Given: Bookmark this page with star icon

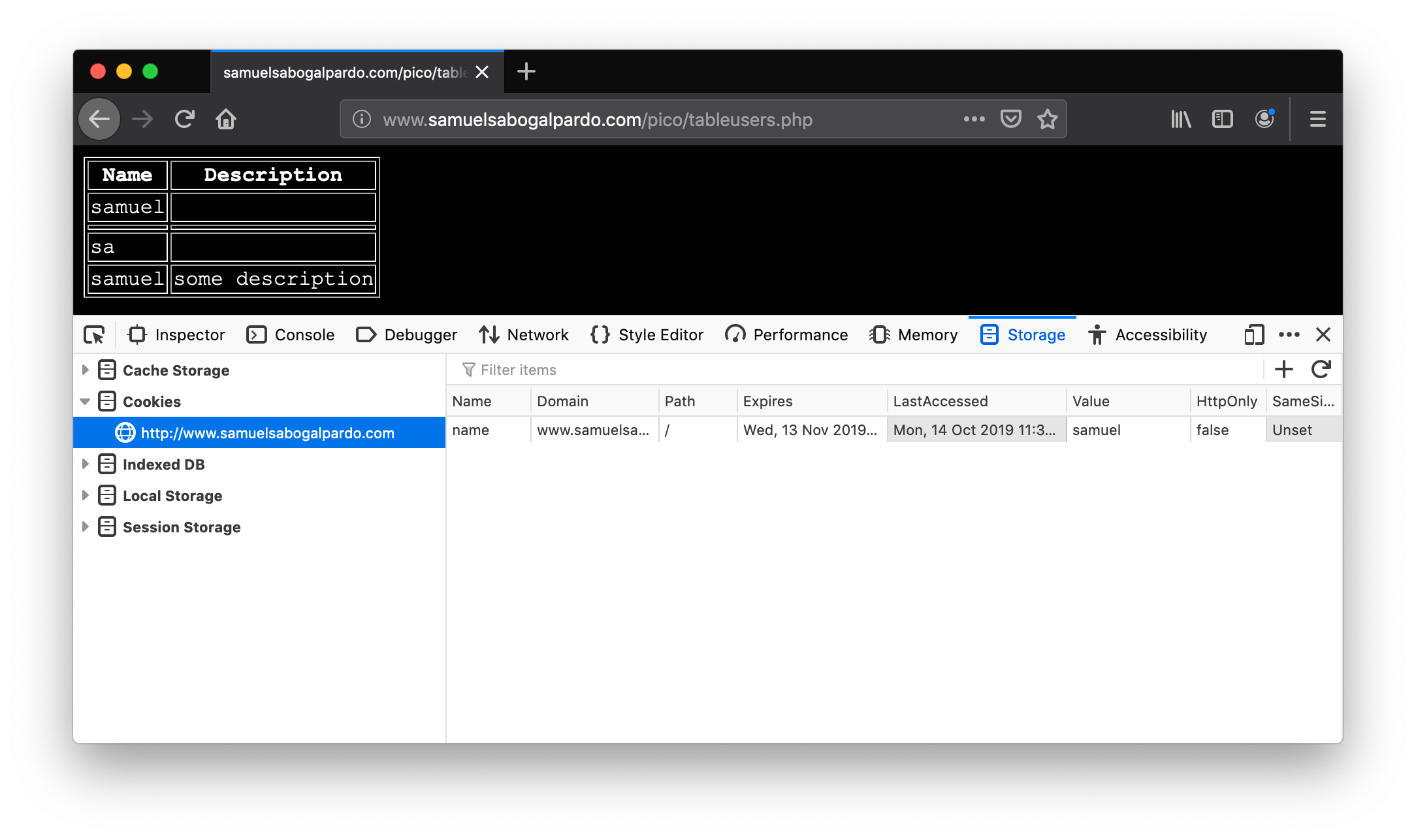Looking at the screenshot, I should click(x=1048, y=119).
